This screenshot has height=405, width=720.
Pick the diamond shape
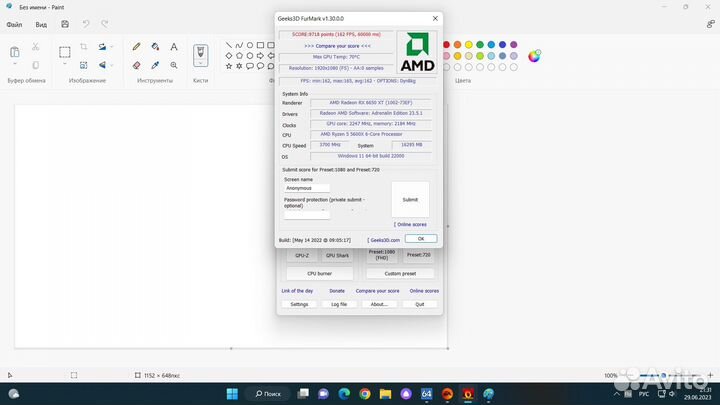[229, 56]
